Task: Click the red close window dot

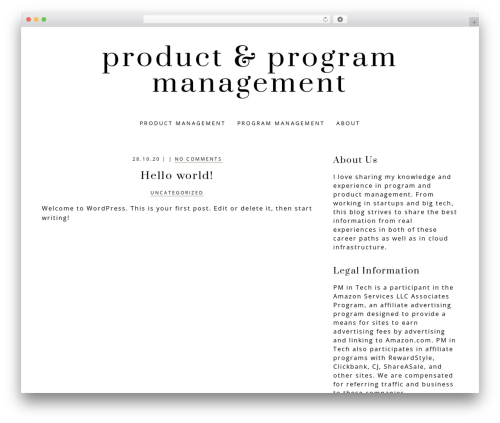Action: pyautogui.click(x=29, y=20)
